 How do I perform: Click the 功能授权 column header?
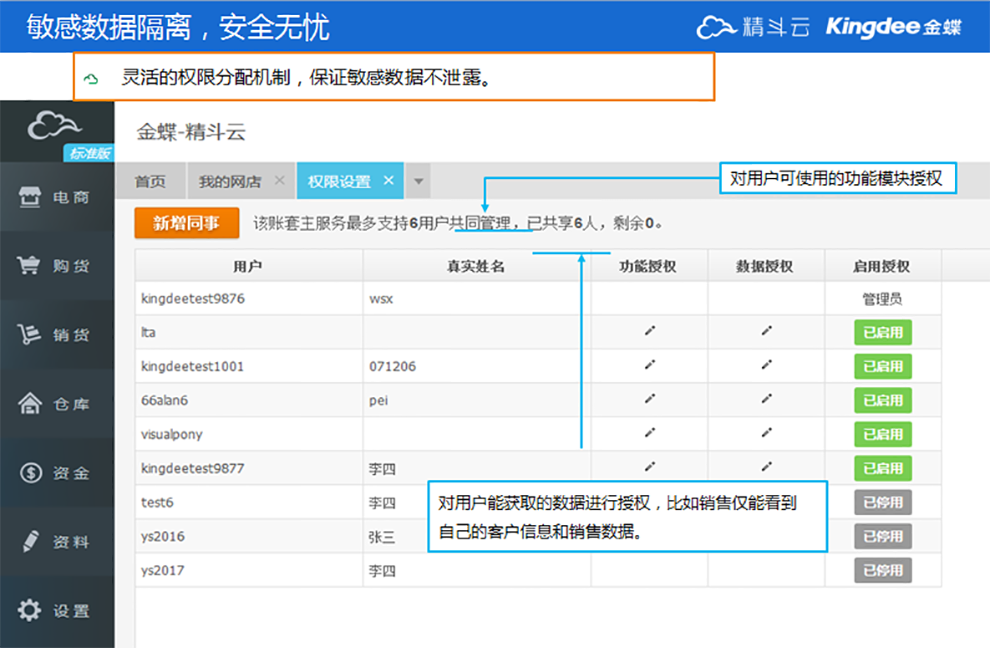coord(648,266)
